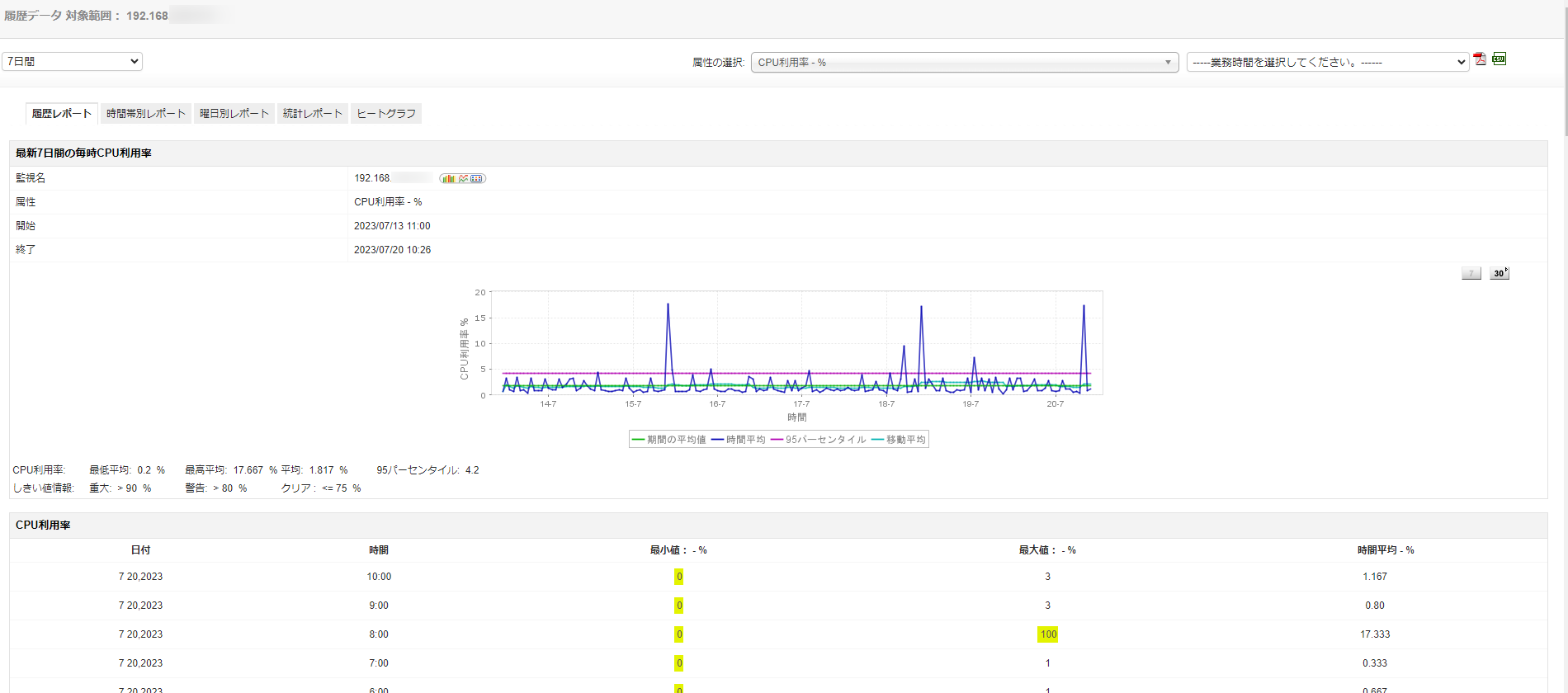
Task: Open the CPU利用率 attribute selector
Action: click(964, 63)
